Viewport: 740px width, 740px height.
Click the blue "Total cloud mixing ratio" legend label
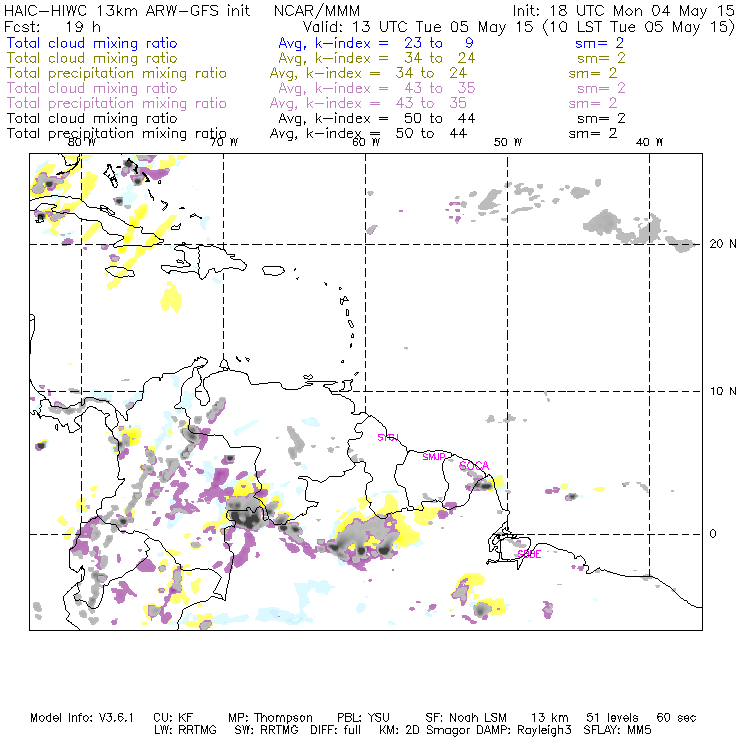pyautogui.click(x=92, y=43)
